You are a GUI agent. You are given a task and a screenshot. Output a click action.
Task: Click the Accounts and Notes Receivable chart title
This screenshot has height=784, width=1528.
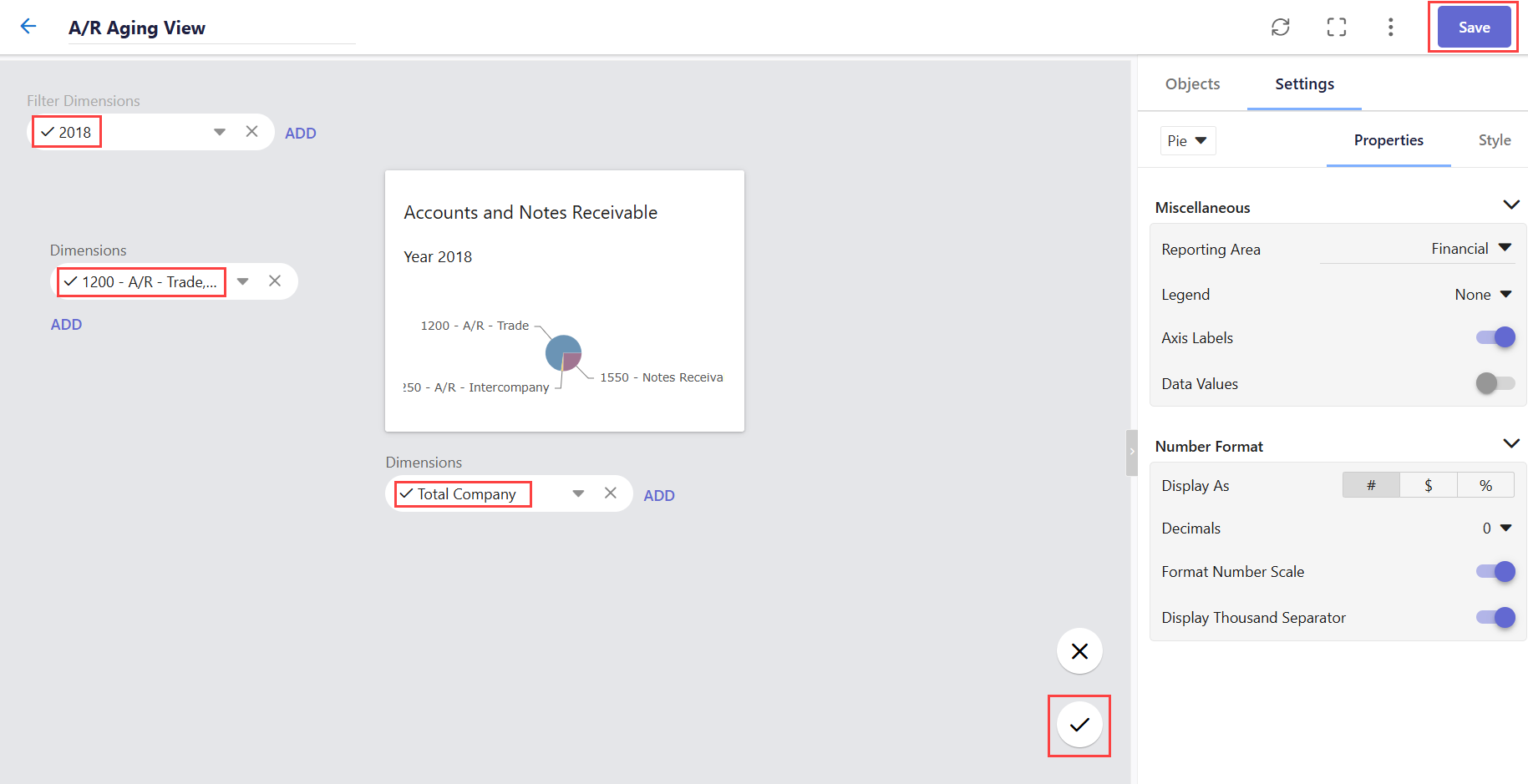pos(530,213)
